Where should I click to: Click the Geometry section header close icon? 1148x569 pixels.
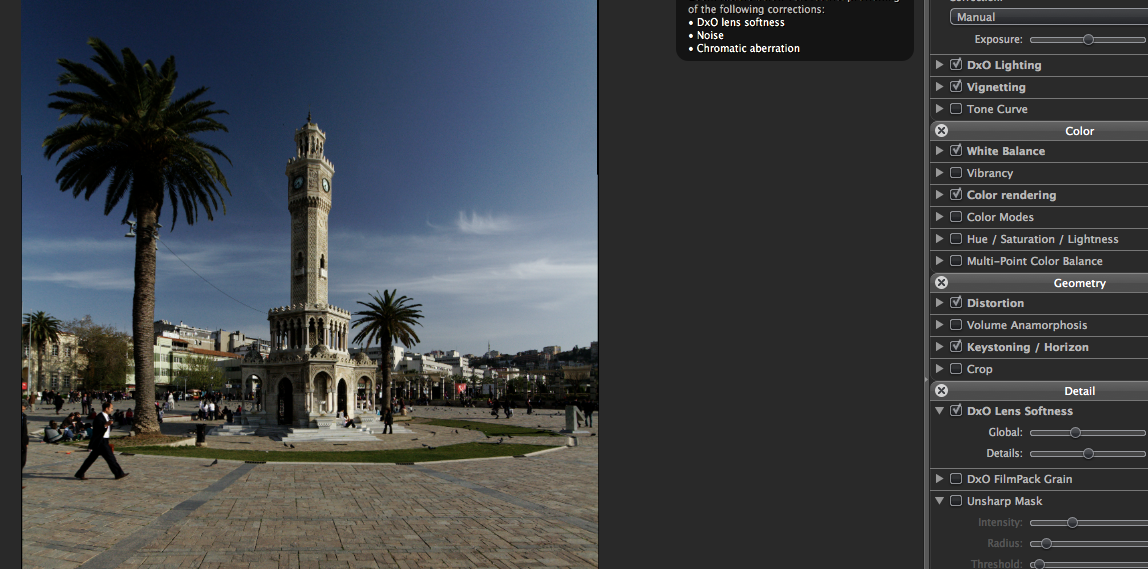[x=941, y=283]
